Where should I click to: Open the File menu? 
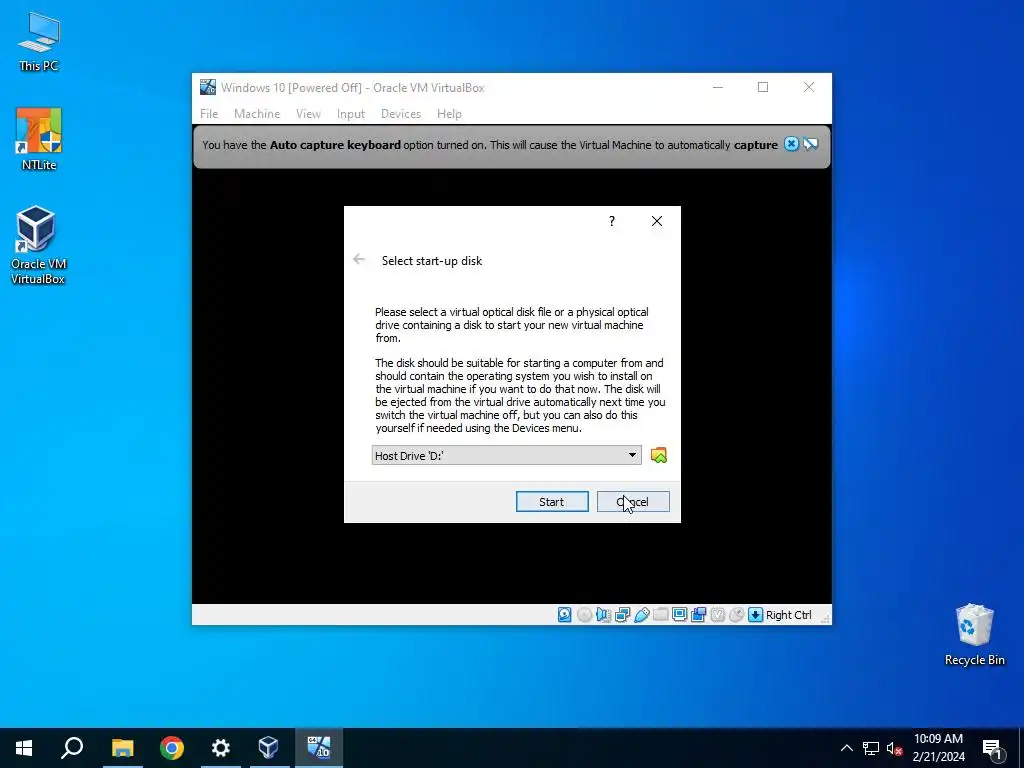209,114
